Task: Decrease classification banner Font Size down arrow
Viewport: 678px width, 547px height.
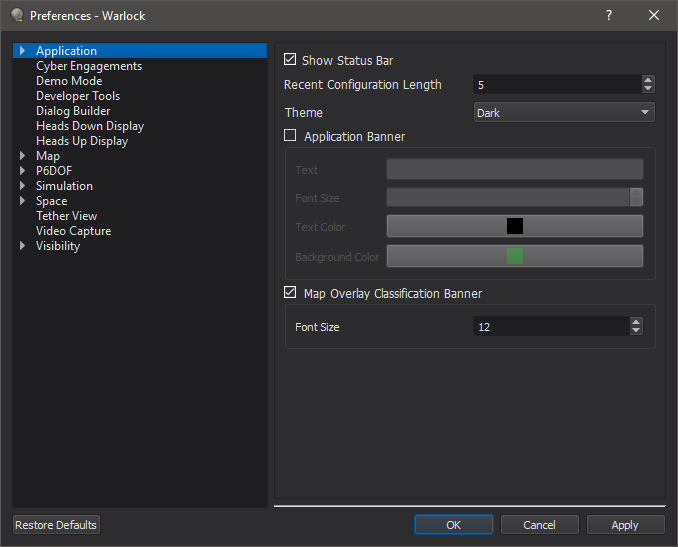Action: point(636,331)
